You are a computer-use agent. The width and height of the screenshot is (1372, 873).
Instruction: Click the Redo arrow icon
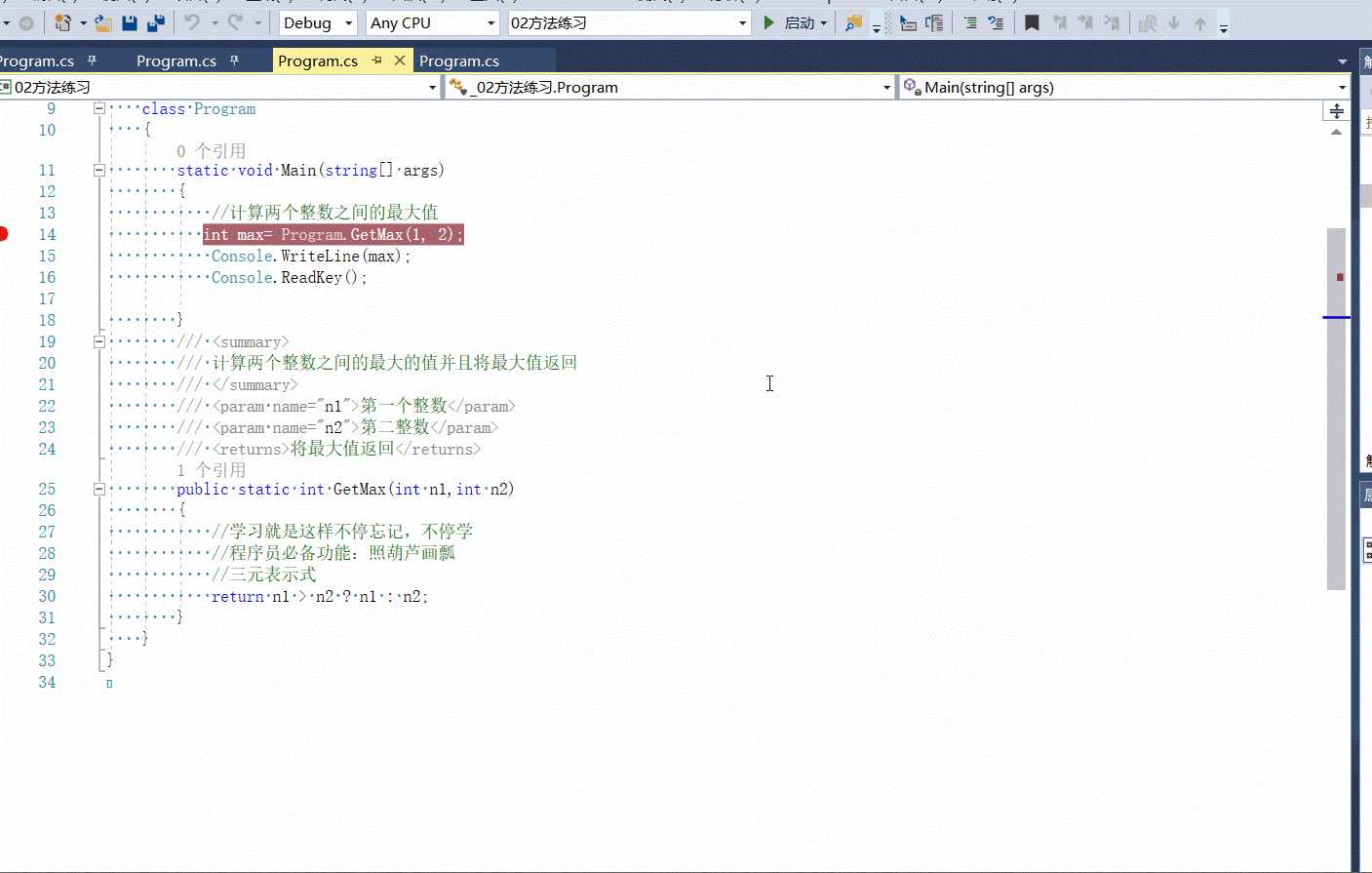tap(235, 22)
